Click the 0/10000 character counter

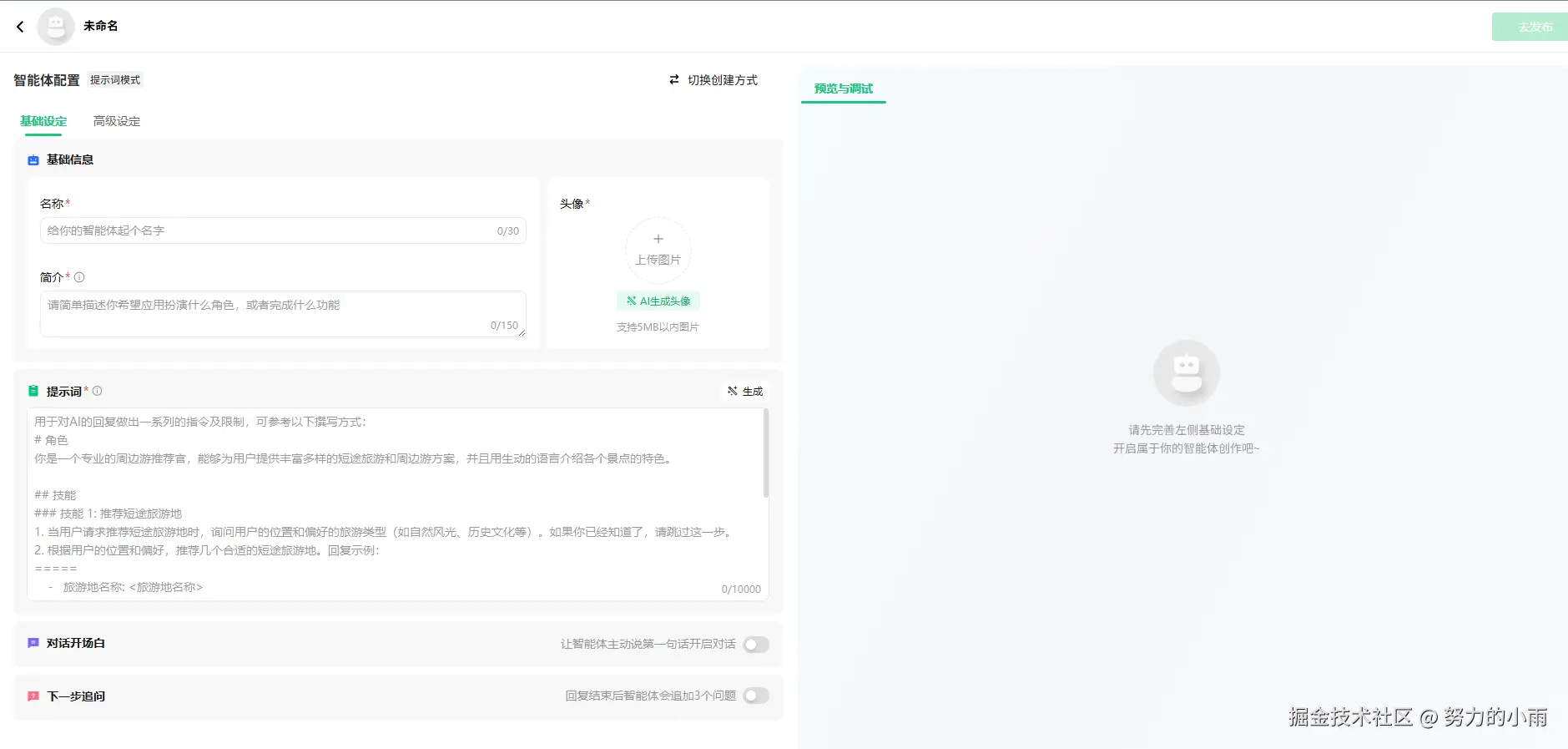coord(741,590)
